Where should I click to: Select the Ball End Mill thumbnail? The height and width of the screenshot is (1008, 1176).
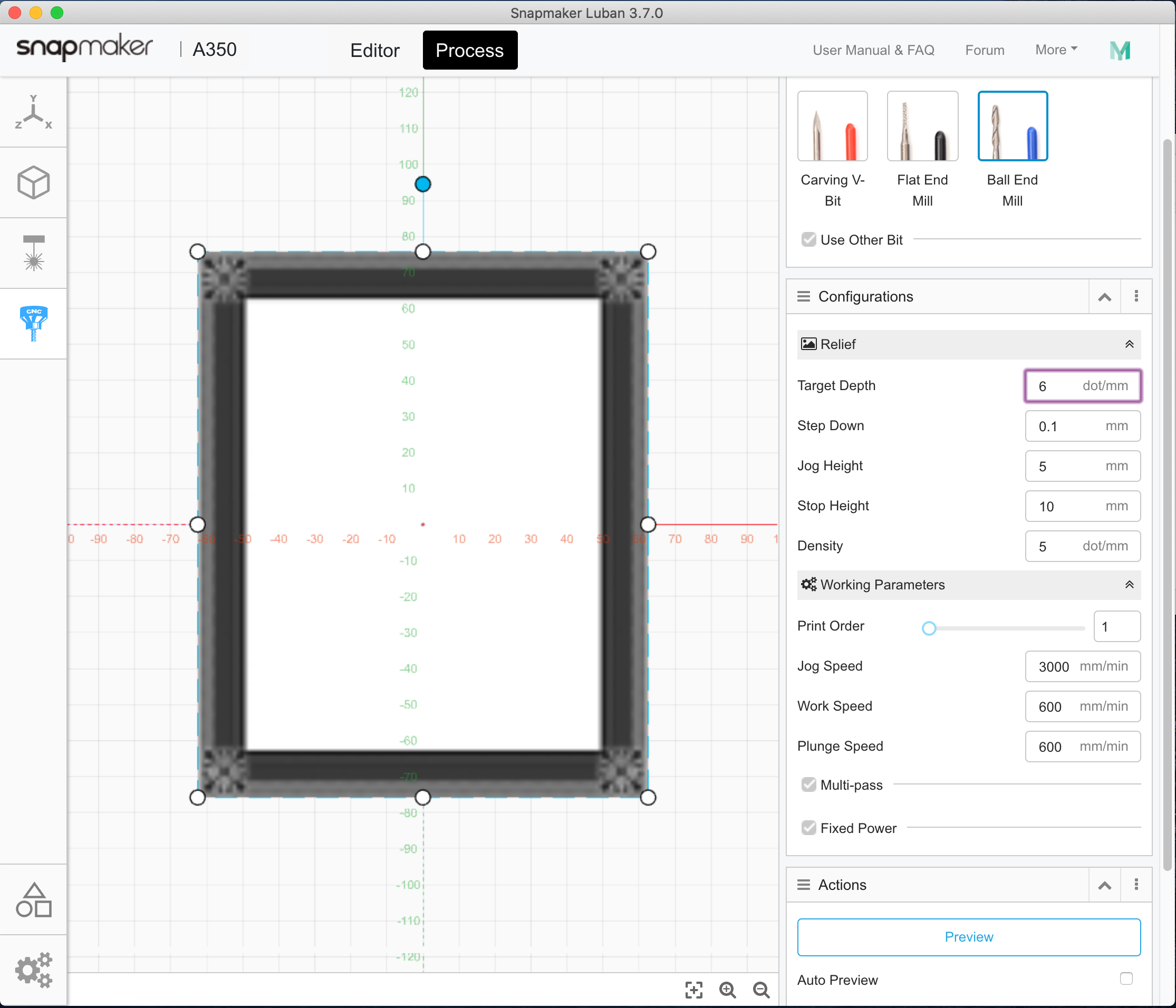click(1012, 125)
